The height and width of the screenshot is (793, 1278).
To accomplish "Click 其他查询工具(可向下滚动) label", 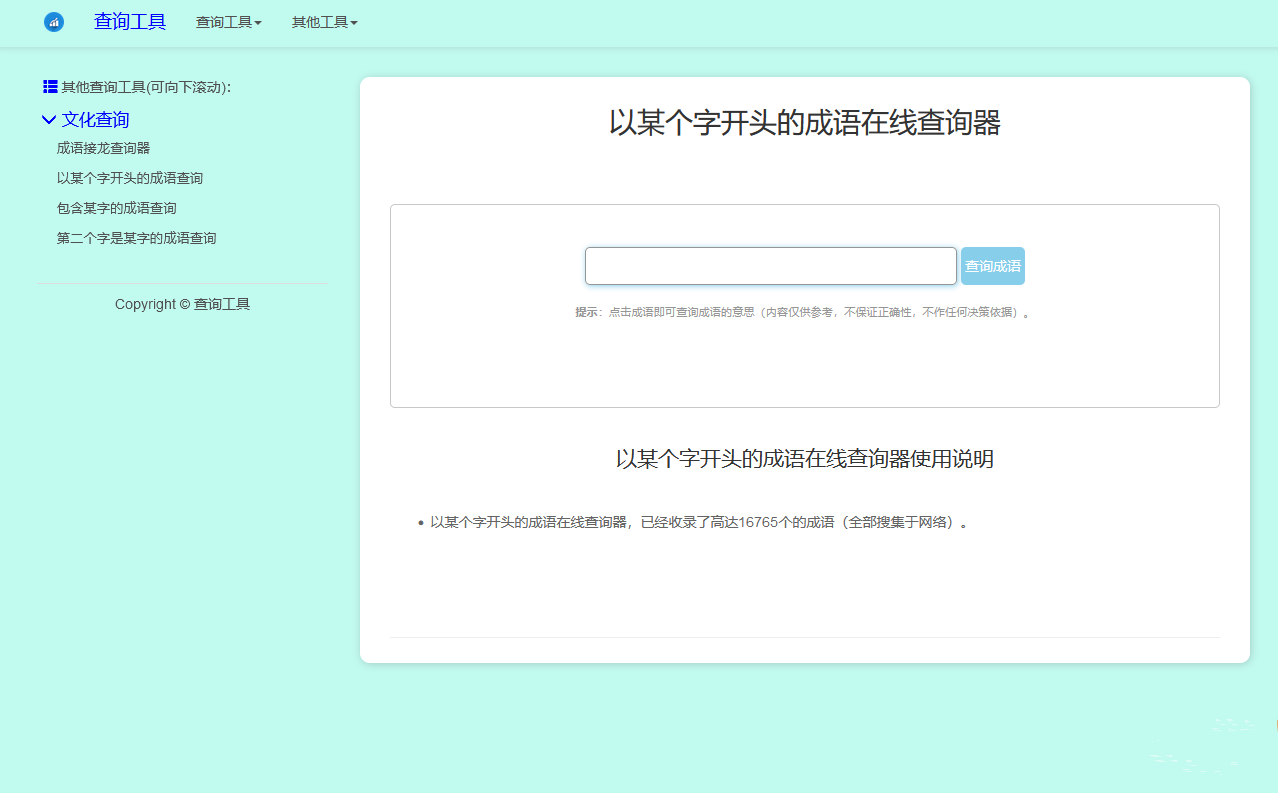I will click(146, 87).
